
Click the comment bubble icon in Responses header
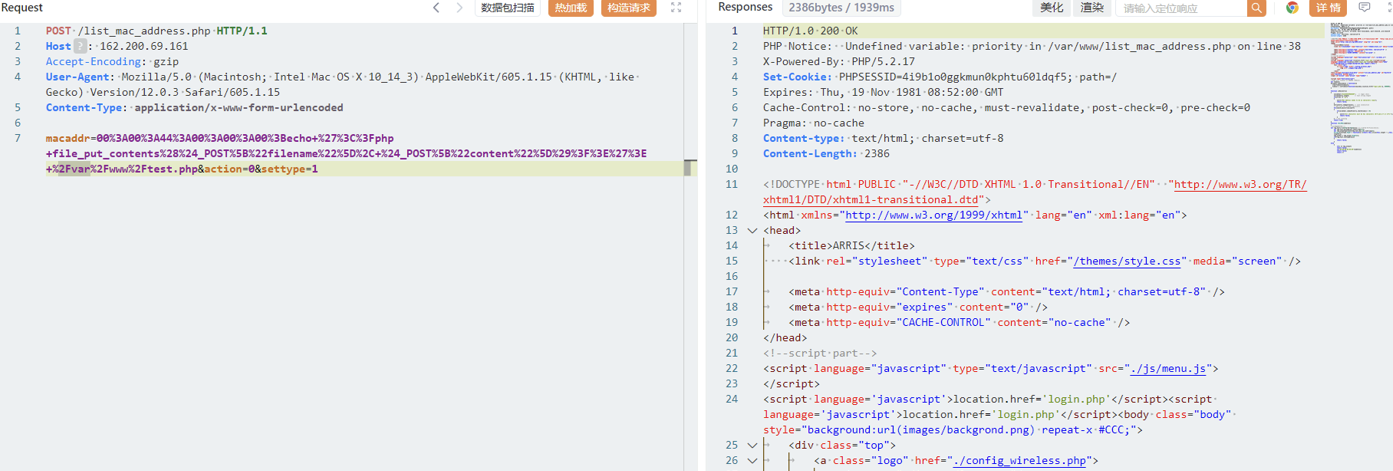tap(1364, 8)
